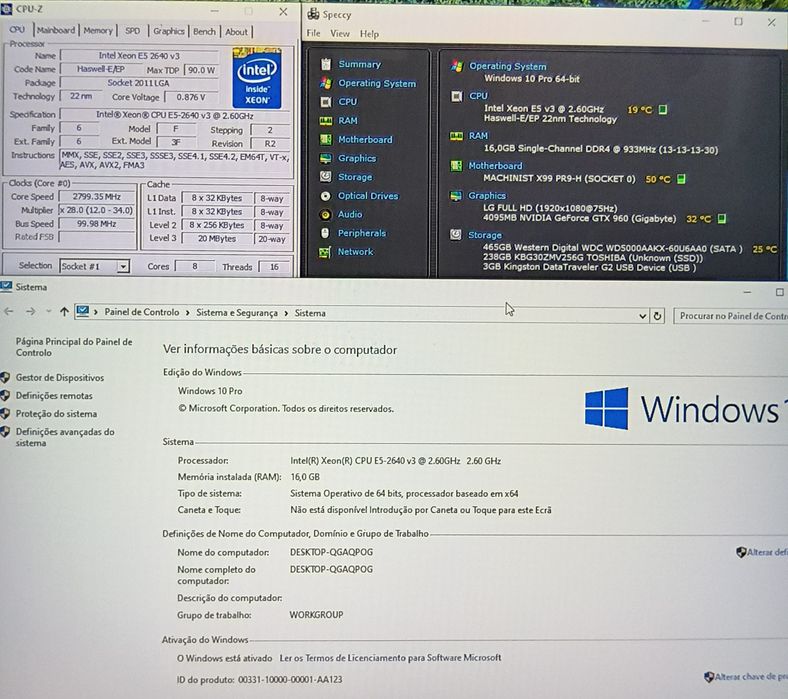Click the CPU-Z Name field Intel Xeon E5 2640 v3
Viewport: 788px width, 699px height.
point(139,56)
